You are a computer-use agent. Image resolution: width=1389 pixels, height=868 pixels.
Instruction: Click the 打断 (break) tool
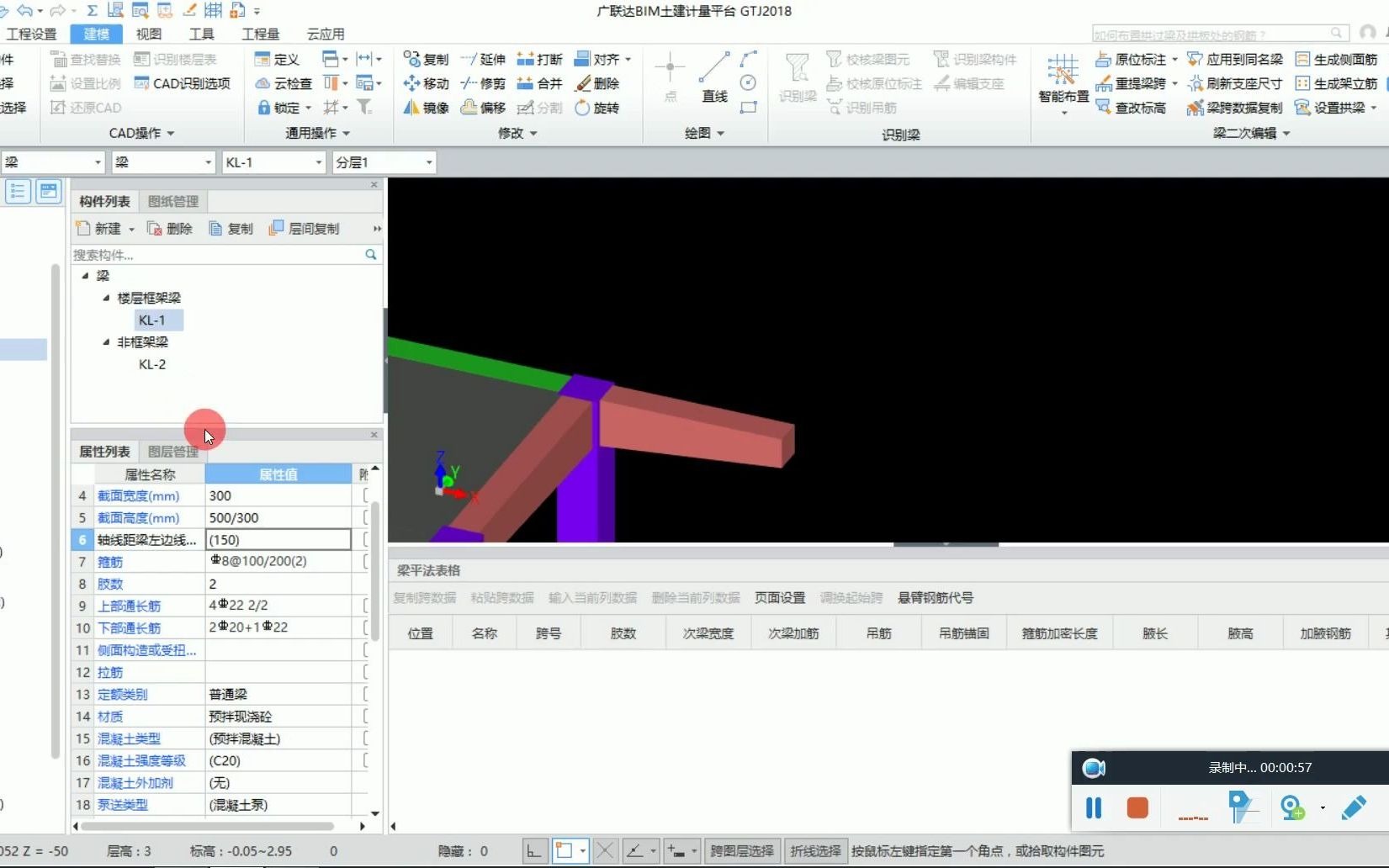point(539,59)
